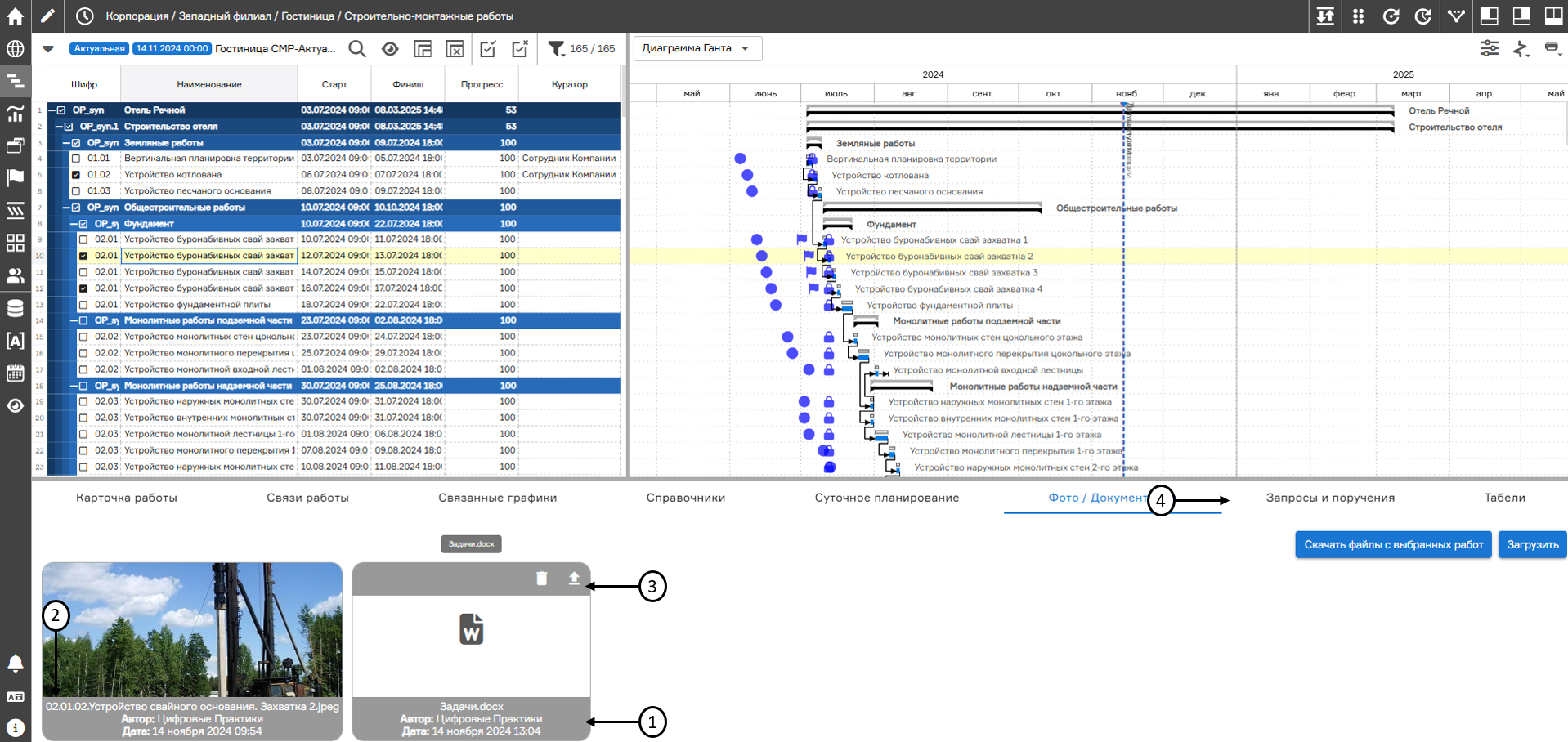Open the pile-driving photo thumbnail

tap(192, 629)
